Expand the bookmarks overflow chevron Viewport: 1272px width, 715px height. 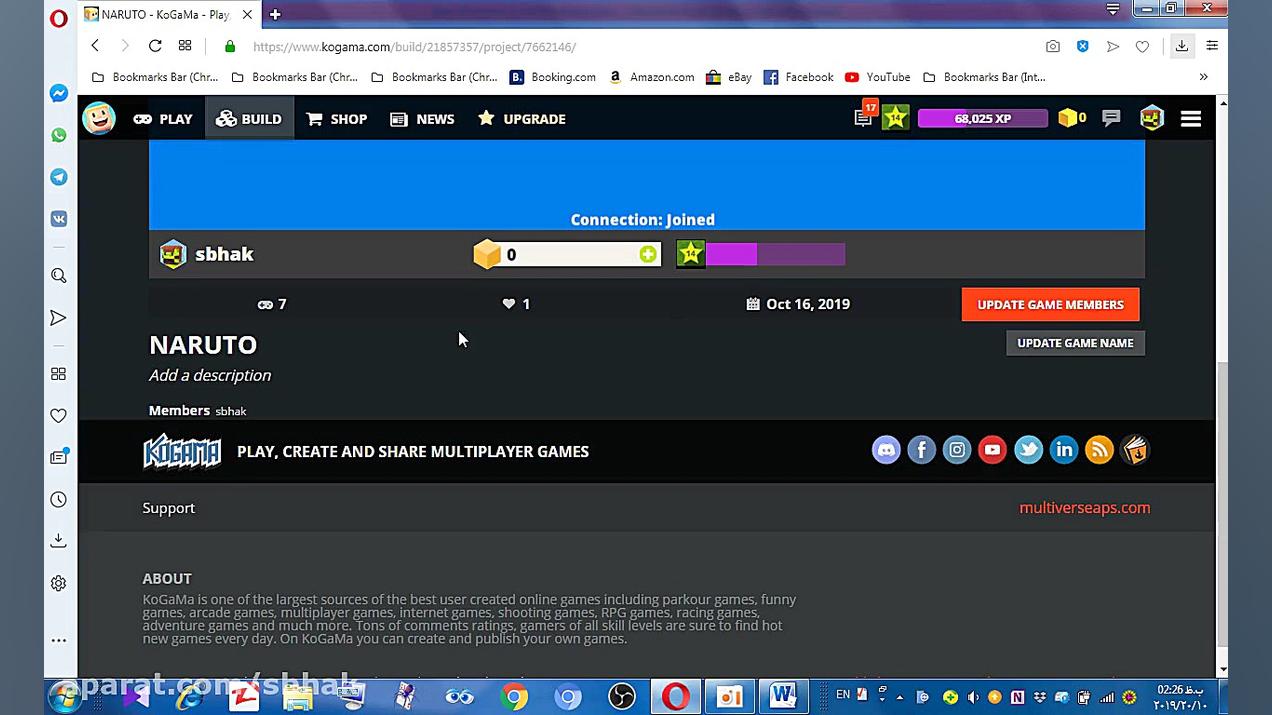coord(1203,77)
